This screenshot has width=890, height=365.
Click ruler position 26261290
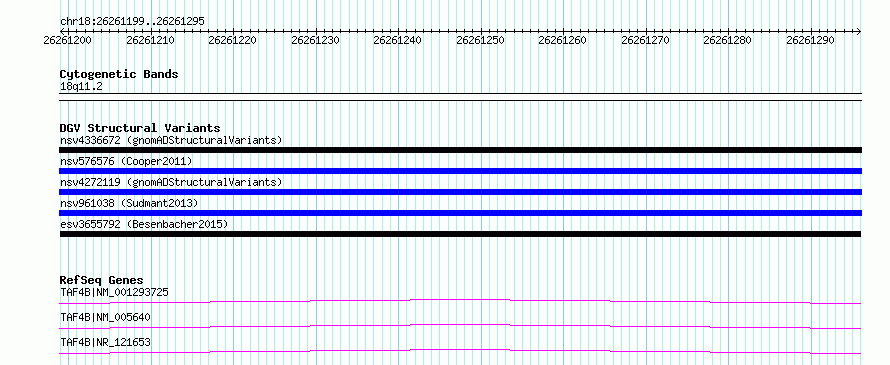[x=810, y=41]
